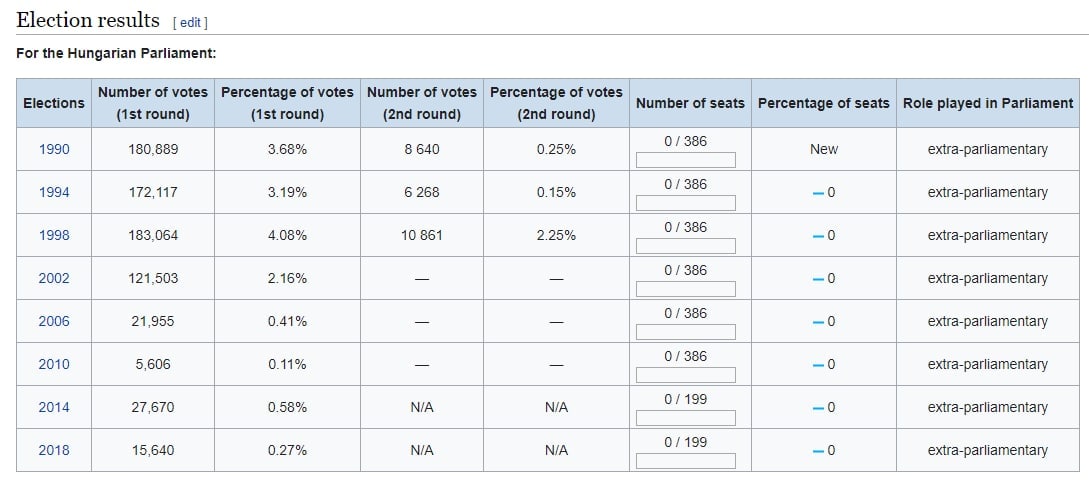Open the 2014 election link
This screenshot has height=480, width=1089.
coord(54,407)
